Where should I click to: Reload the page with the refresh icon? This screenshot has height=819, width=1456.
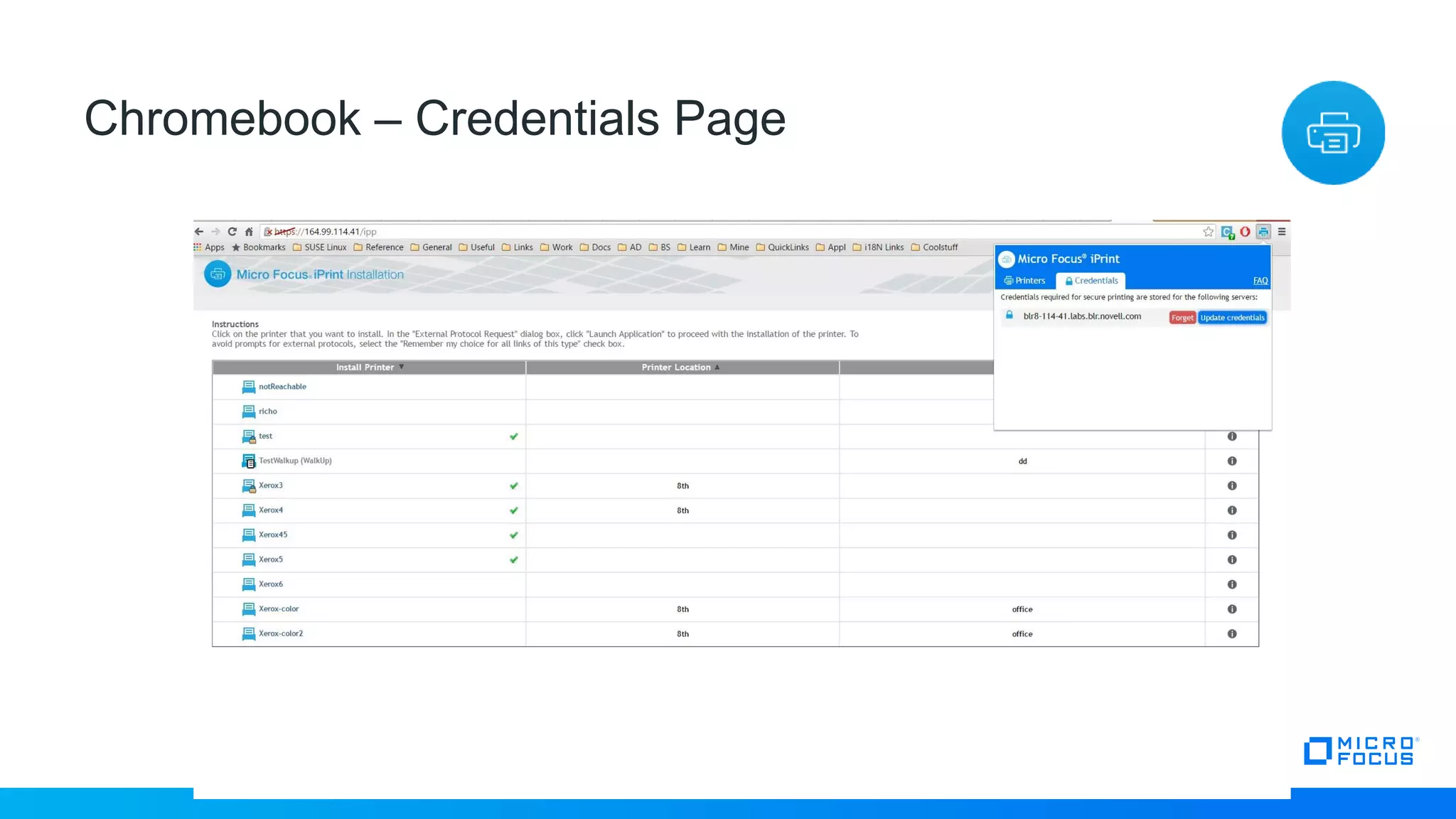(232, 232)
